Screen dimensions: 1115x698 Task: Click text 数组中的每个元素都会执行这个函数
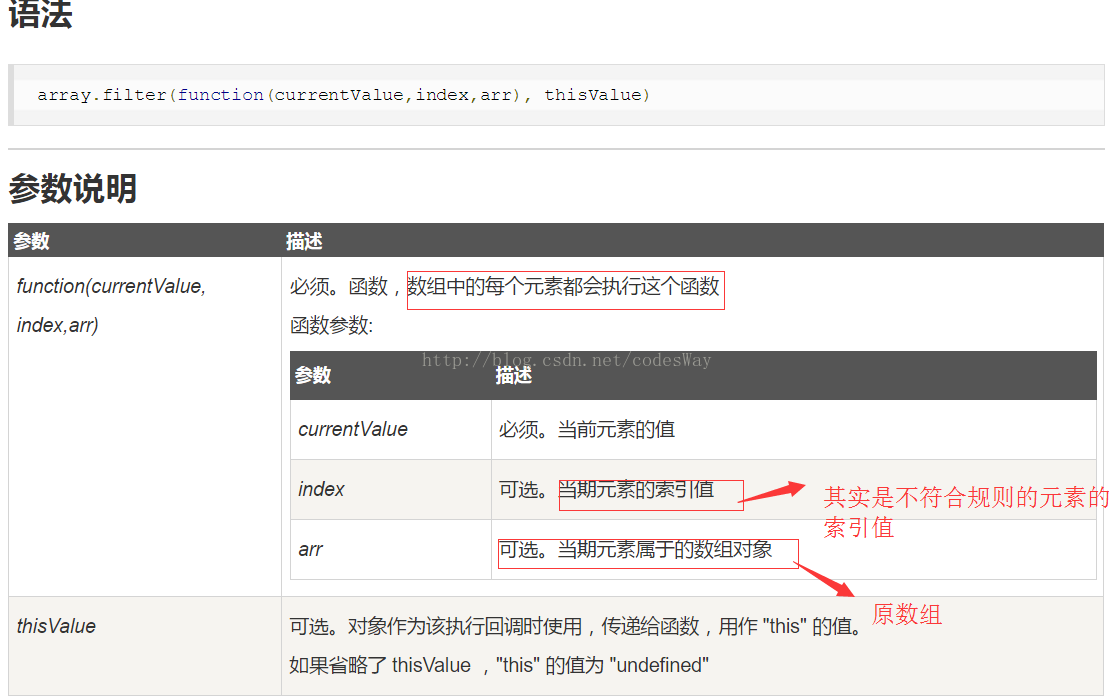[564, 286]
